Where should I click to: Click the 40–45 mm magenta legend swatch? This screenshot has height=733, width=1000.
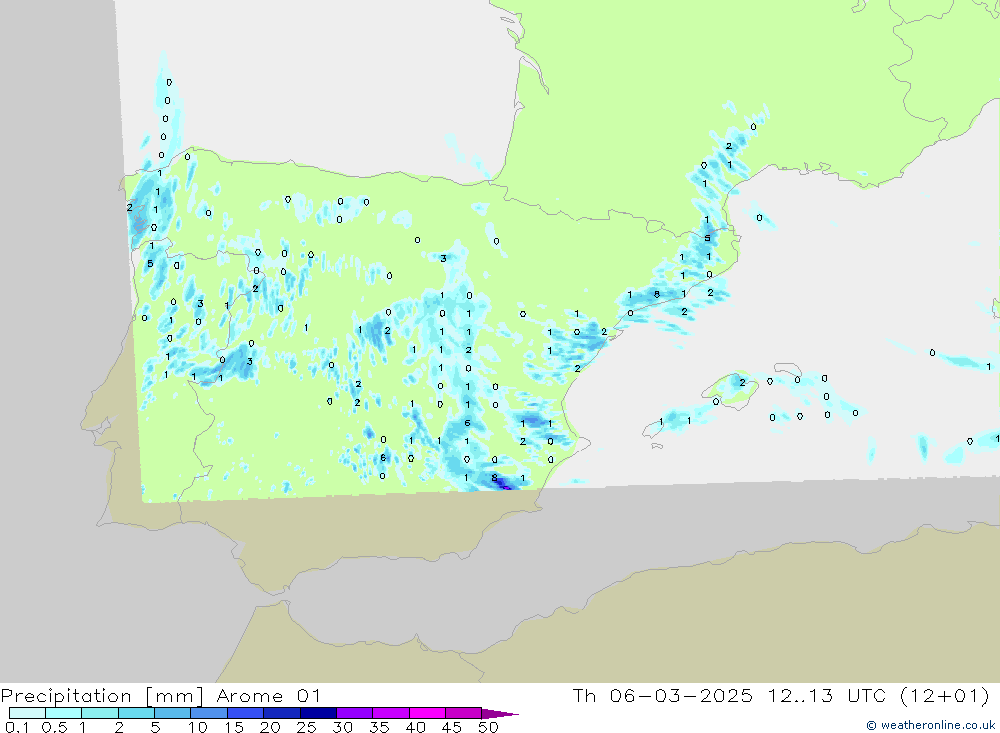(427, 713)
